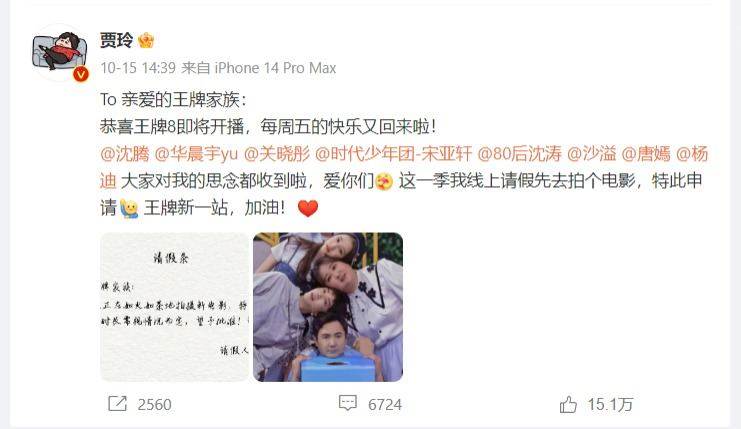Click the orange verified V badge

click(x=81, y=74)
